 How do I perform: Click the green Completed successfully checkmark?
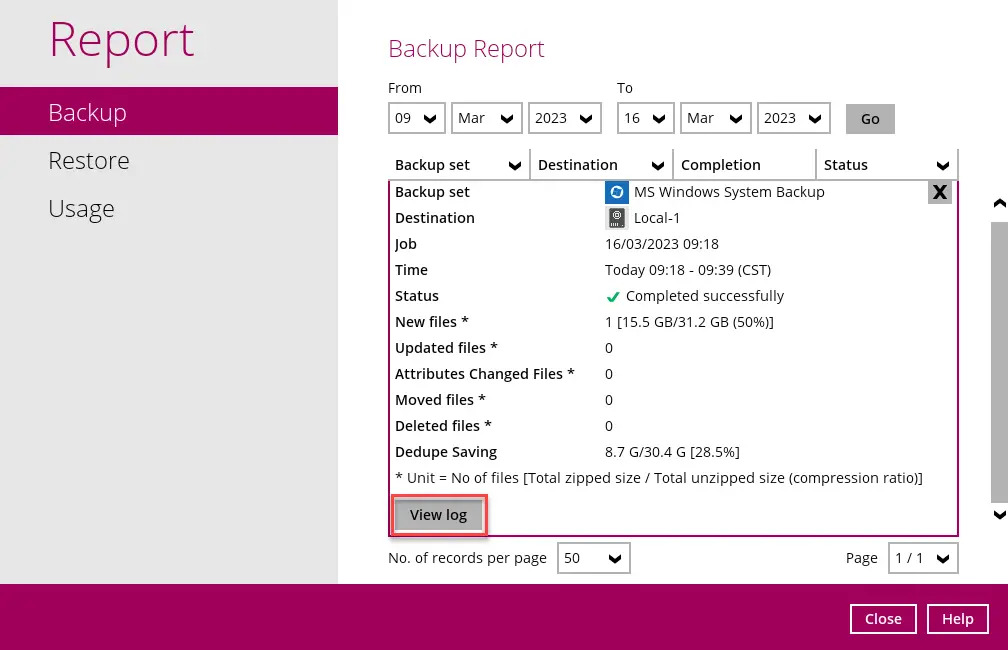coord(613,296)
